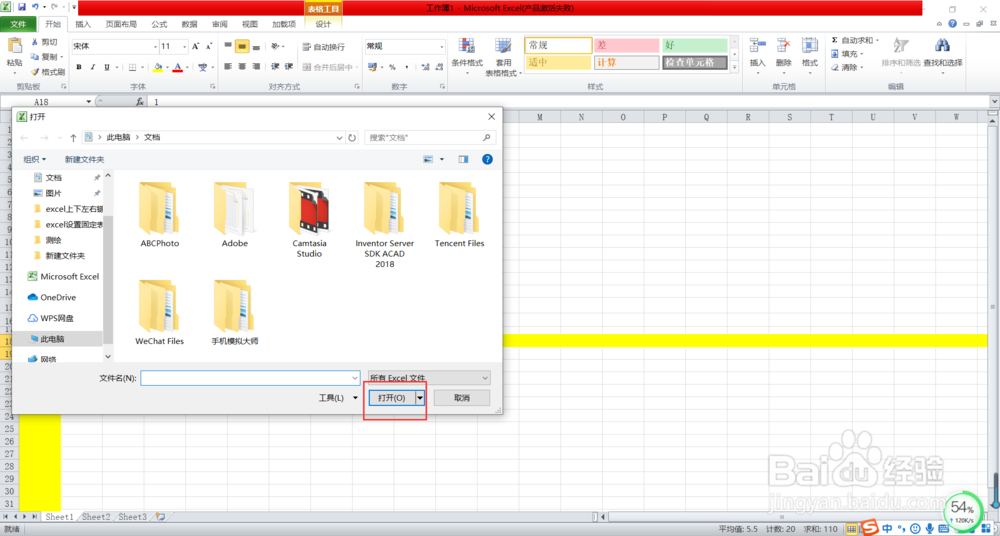Select the Camtasia Studio folder
Viewport: 1000px width, 536px height.
pos(309,220)
